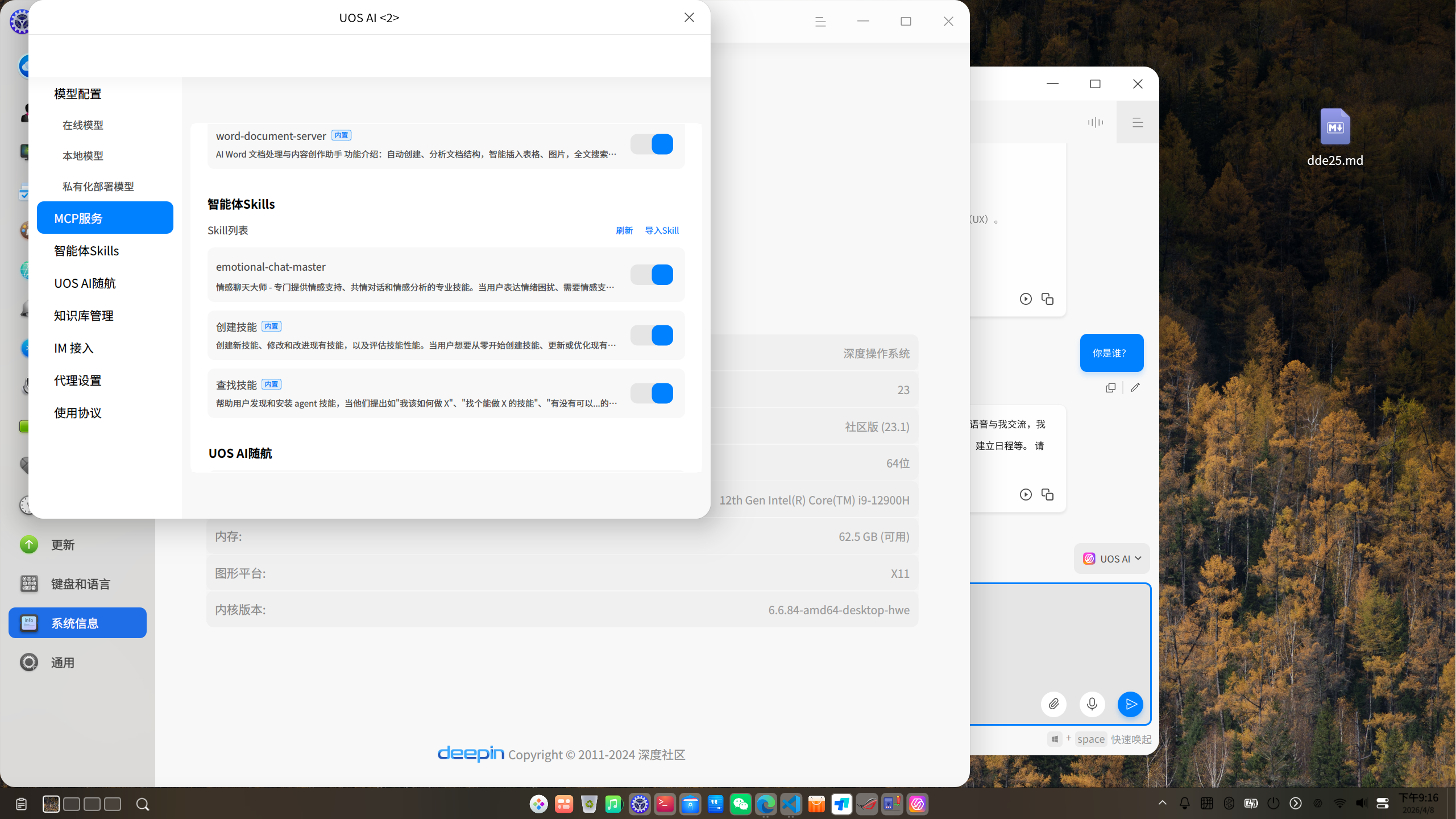Expand the UOS AI model dropdown
Viewport: 1456px width, 819px height.
click(1112, 559)
